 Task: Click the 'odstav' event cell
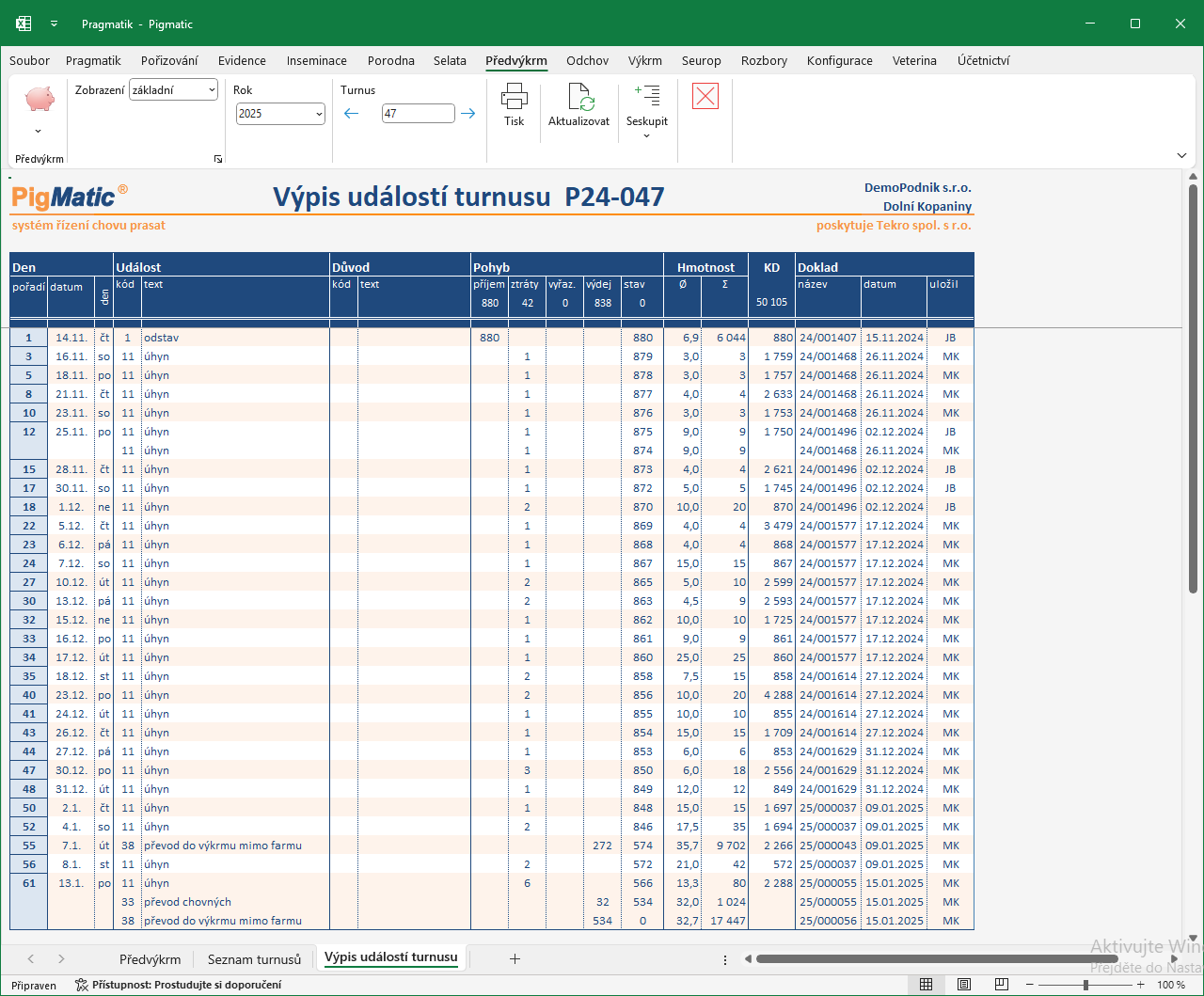(235, 338)
